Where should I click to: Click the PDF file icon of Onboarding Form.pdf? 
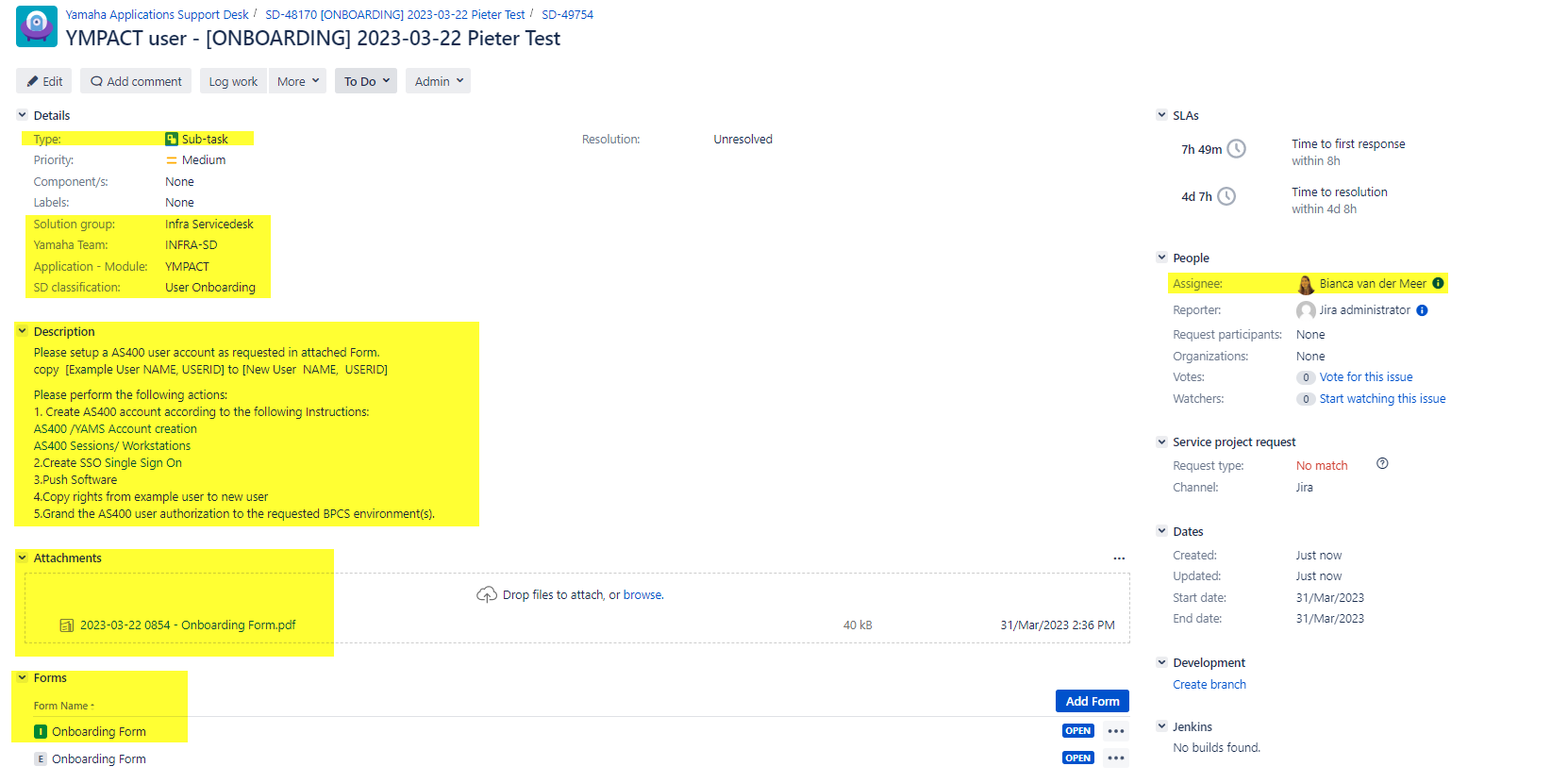pos(67,625)
